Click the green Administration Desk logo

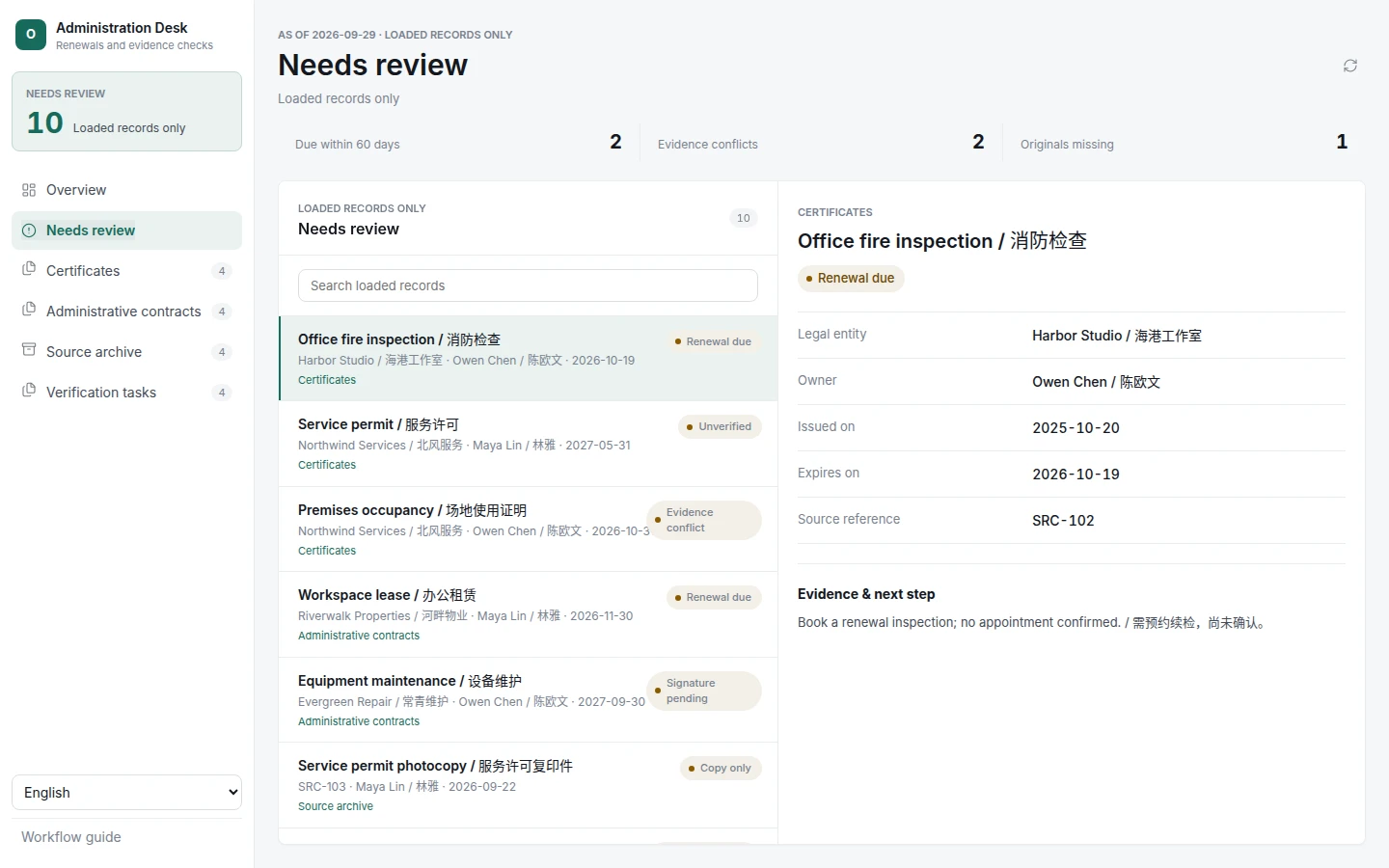click(x=31, y=35)
